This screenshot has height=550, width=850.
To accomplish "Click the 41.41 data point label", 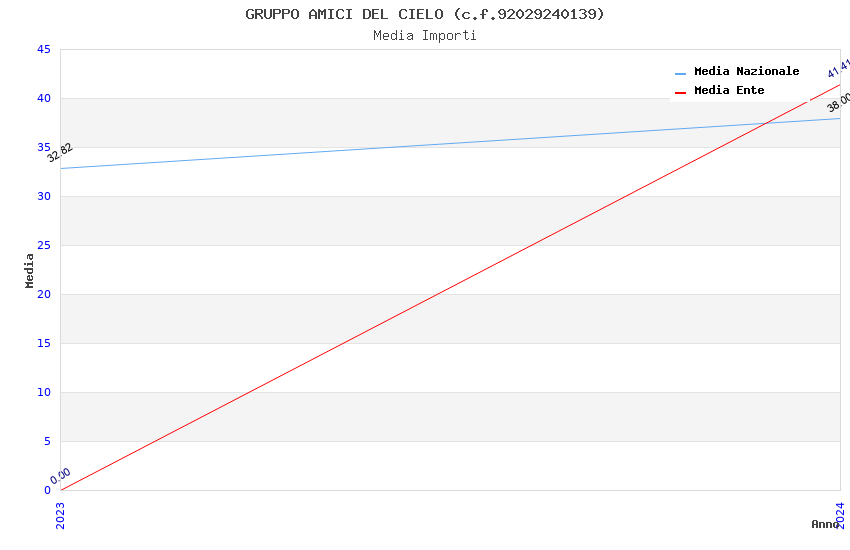I will pyautogui.click(x=838, y=68).
